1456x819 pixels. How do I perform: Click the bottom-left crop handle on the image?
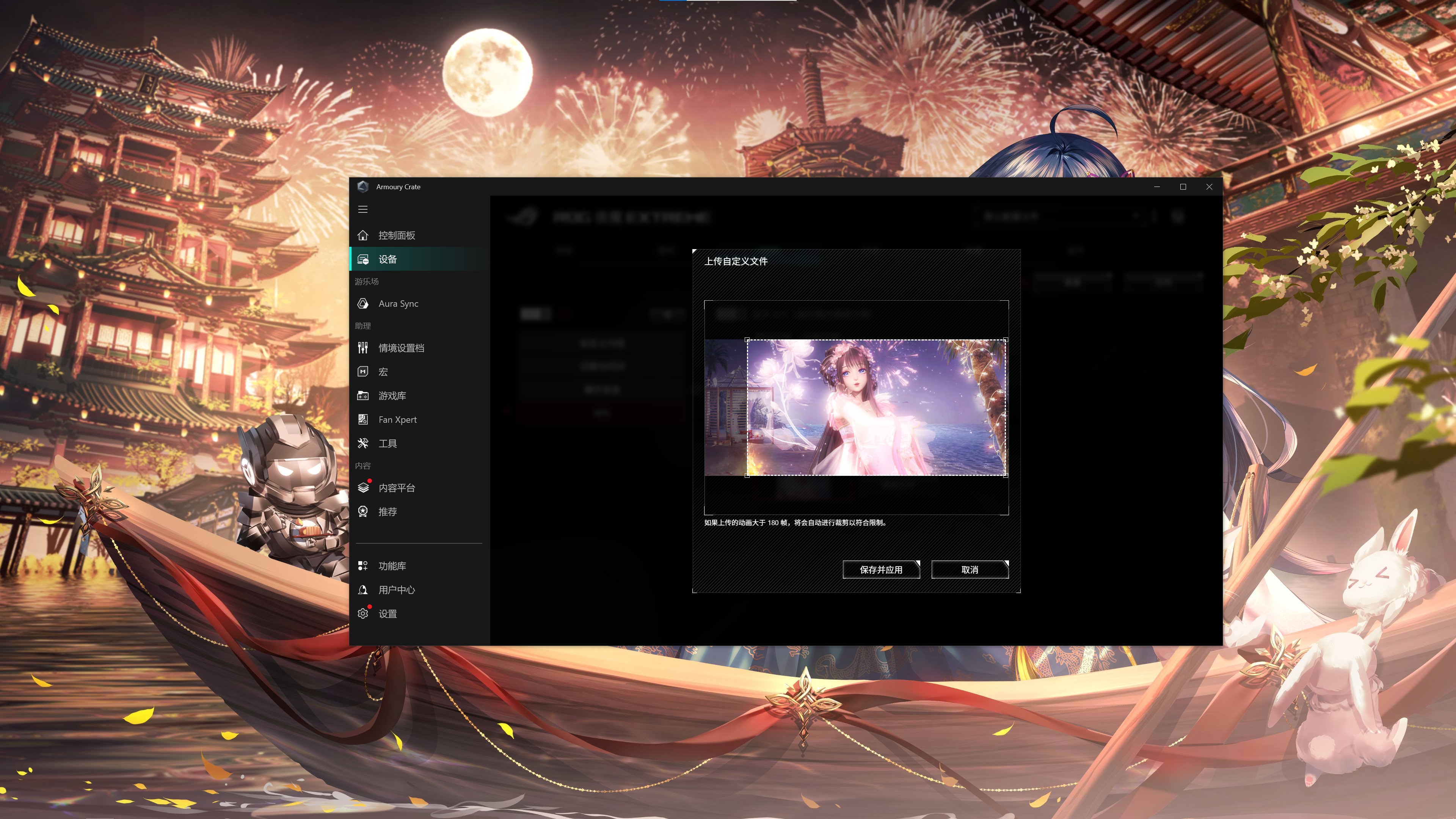point(747,475)
